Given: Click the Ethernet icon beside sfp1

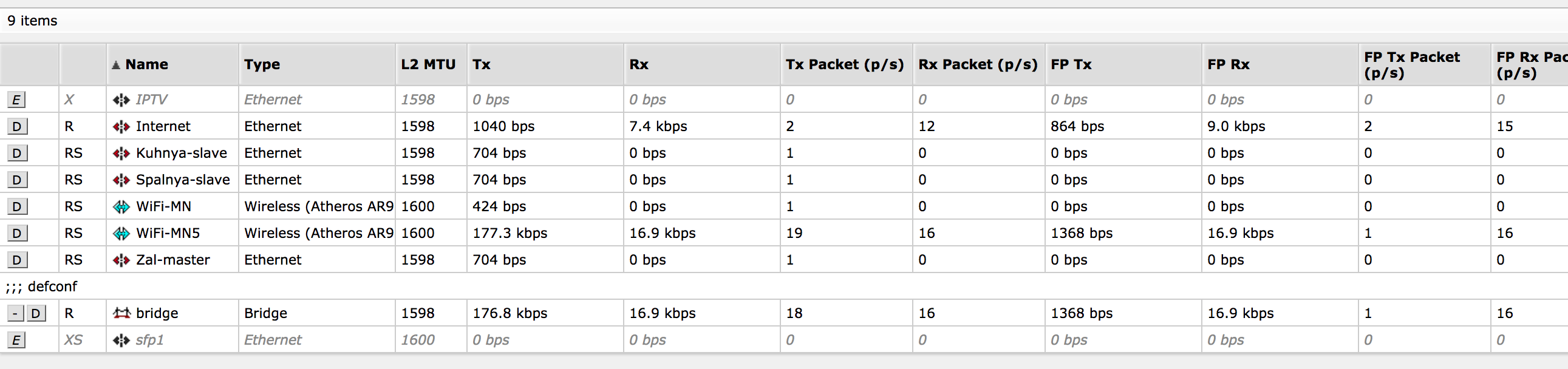Looking at the screenshot, I should tap(121, 339).
